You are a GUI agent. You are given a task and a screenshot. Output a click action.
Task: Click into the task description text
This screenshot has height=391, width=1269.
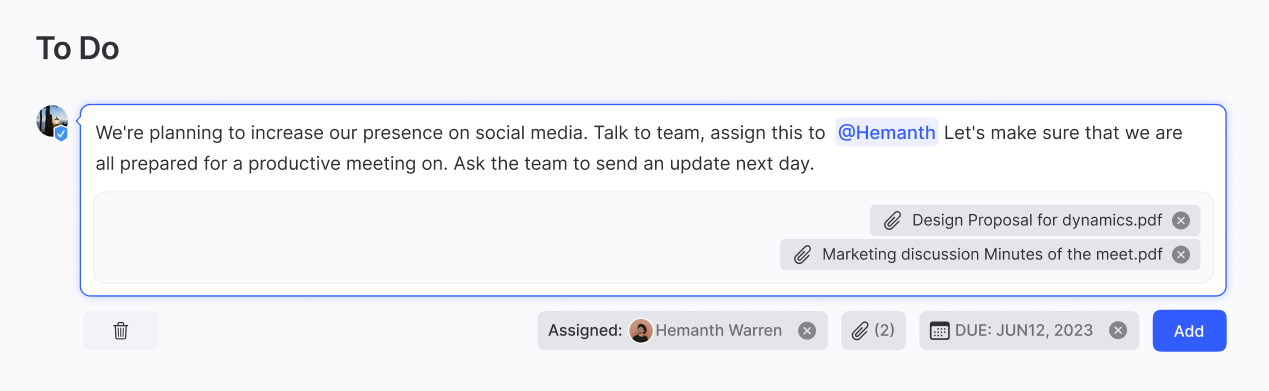[x=639, y=148]
